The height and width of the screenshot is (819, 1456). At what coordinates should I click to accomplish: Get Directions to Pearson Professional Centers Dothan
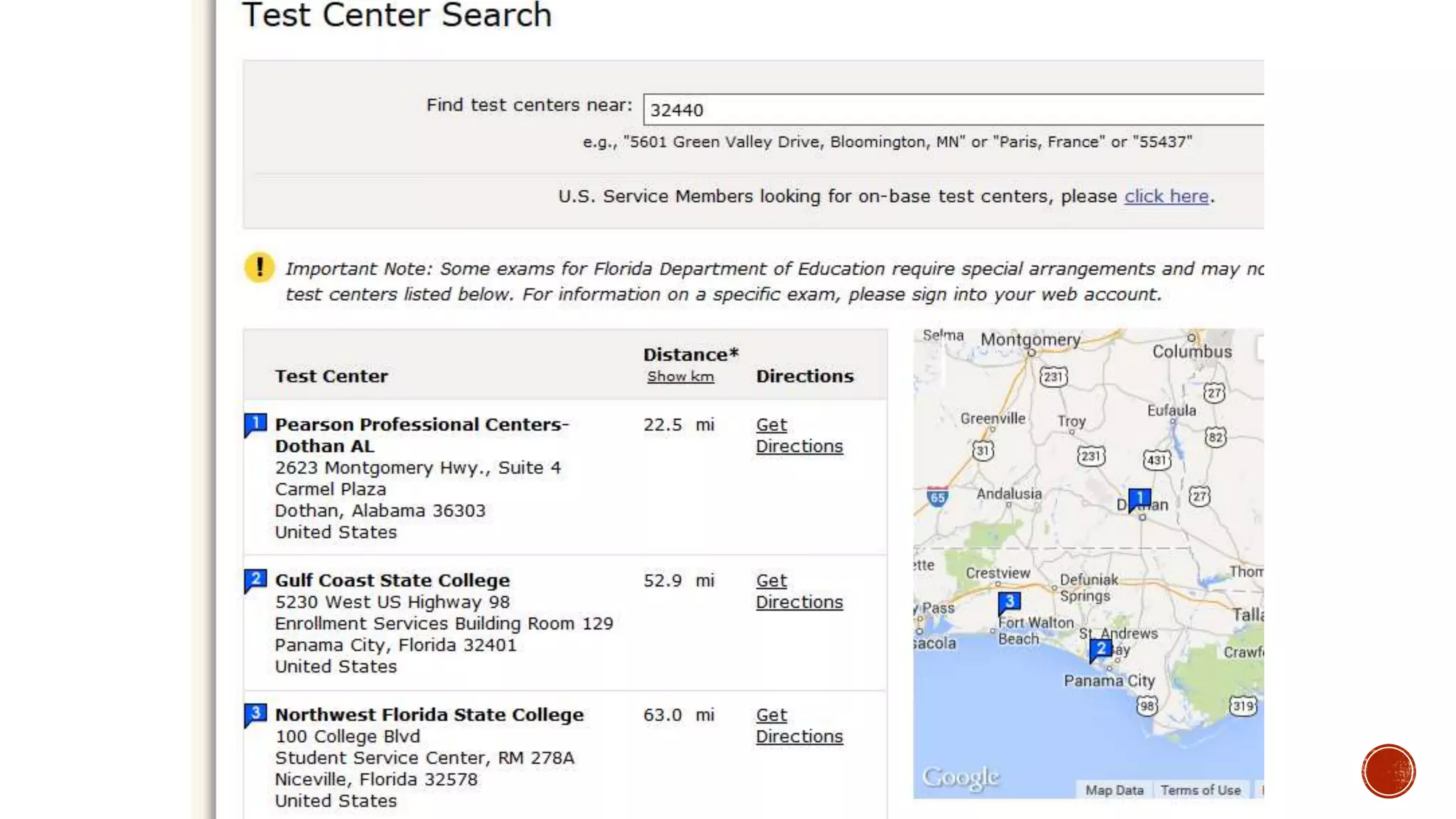tap(798, 435)
